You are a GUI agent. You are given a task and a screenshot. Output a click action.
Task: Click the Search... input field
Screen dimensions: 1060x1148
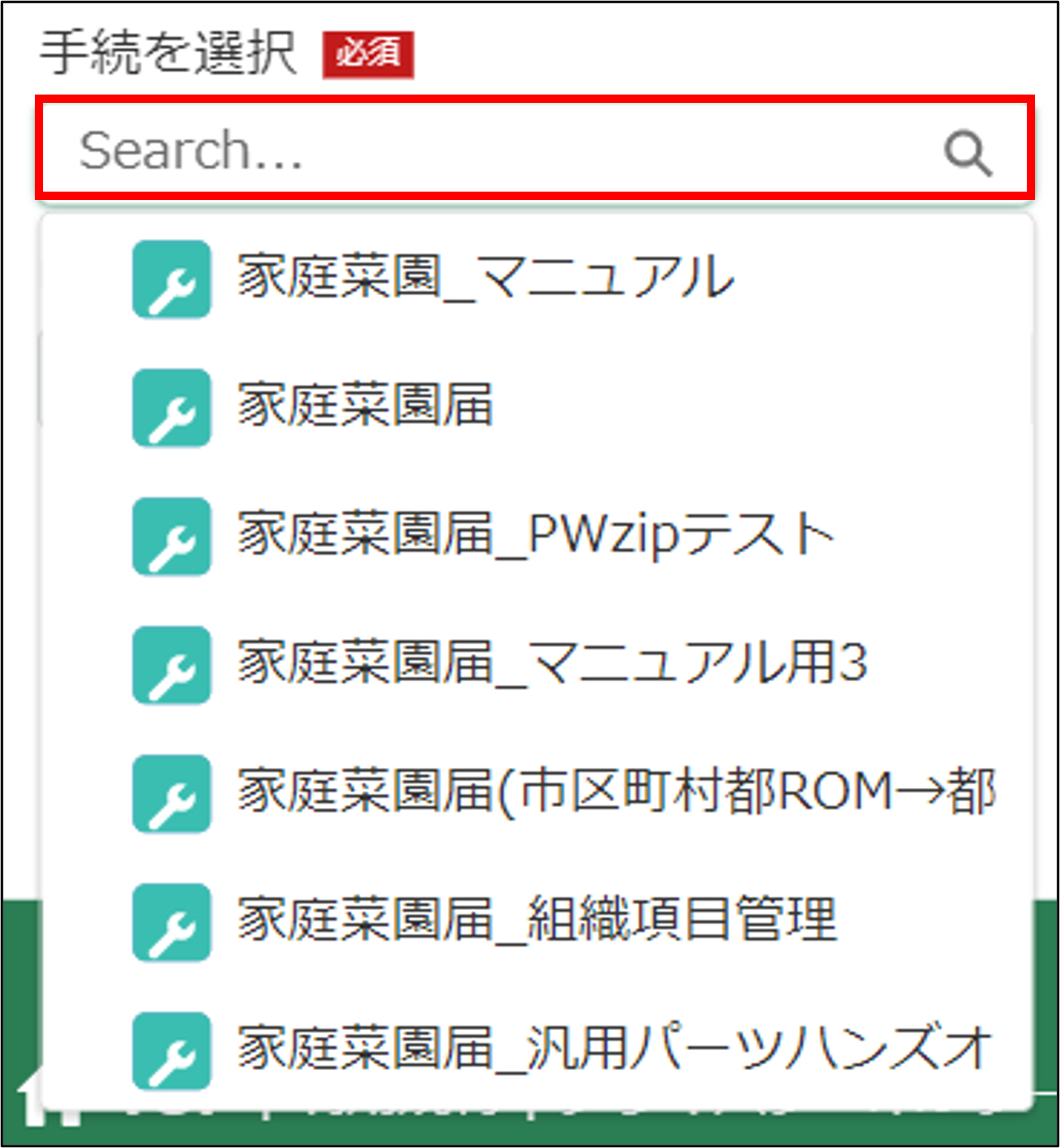tap(535, 149)
